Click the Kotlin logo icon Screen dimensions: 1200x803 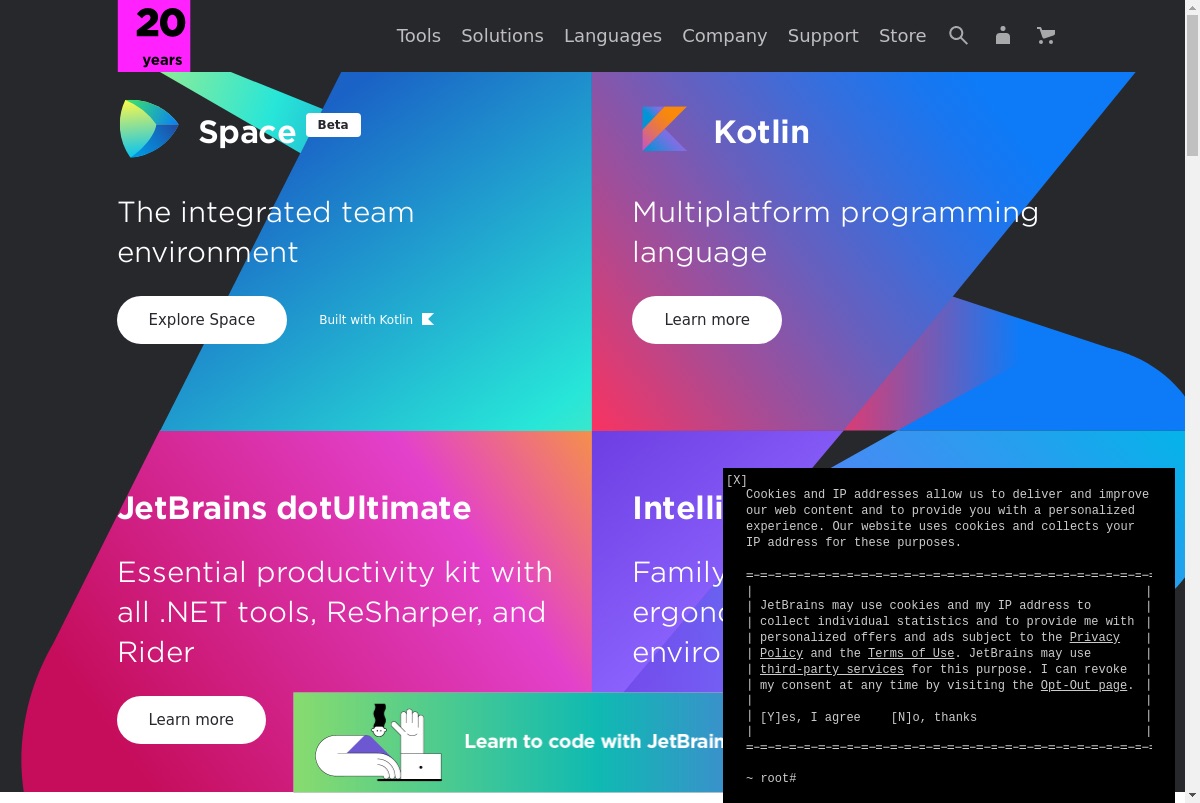click(x=664, y=129)
